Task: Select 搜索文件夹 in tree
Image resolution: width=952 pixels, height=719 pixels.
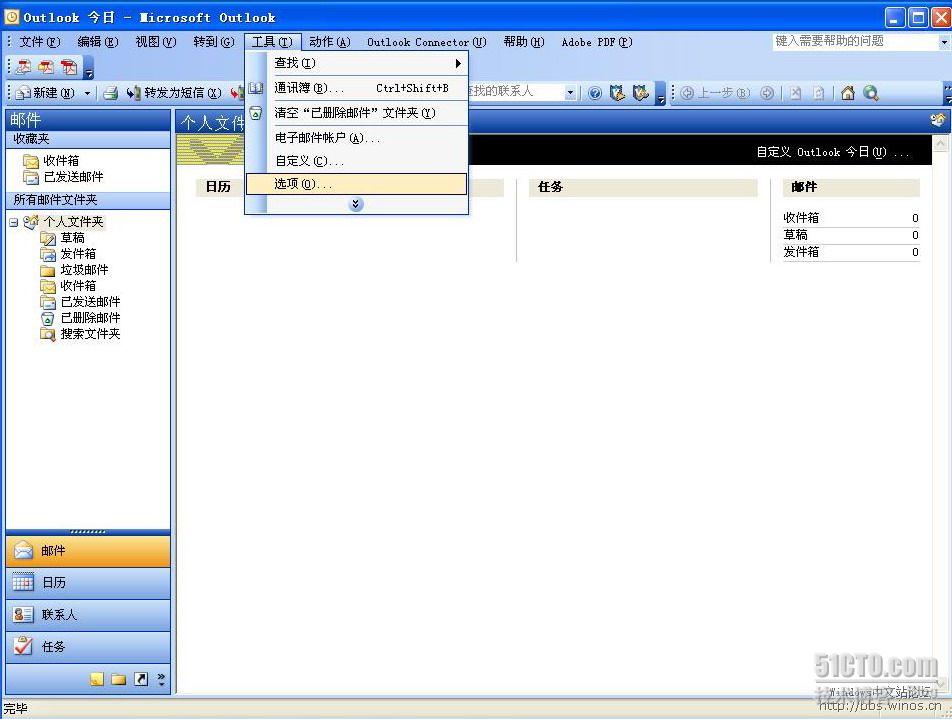Action: [90, 334]
